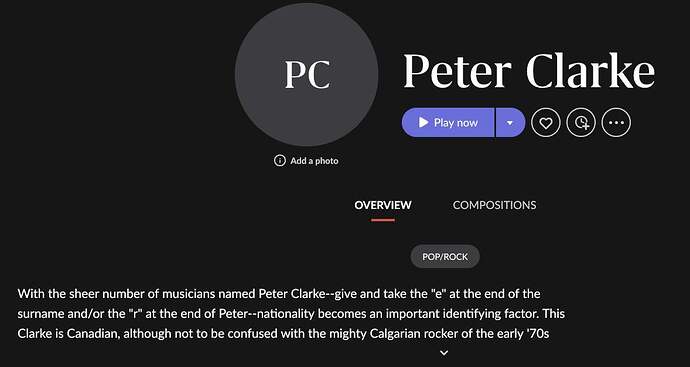
Task: Select the POP/ROCK genre tag
Action: pos(445,257)
